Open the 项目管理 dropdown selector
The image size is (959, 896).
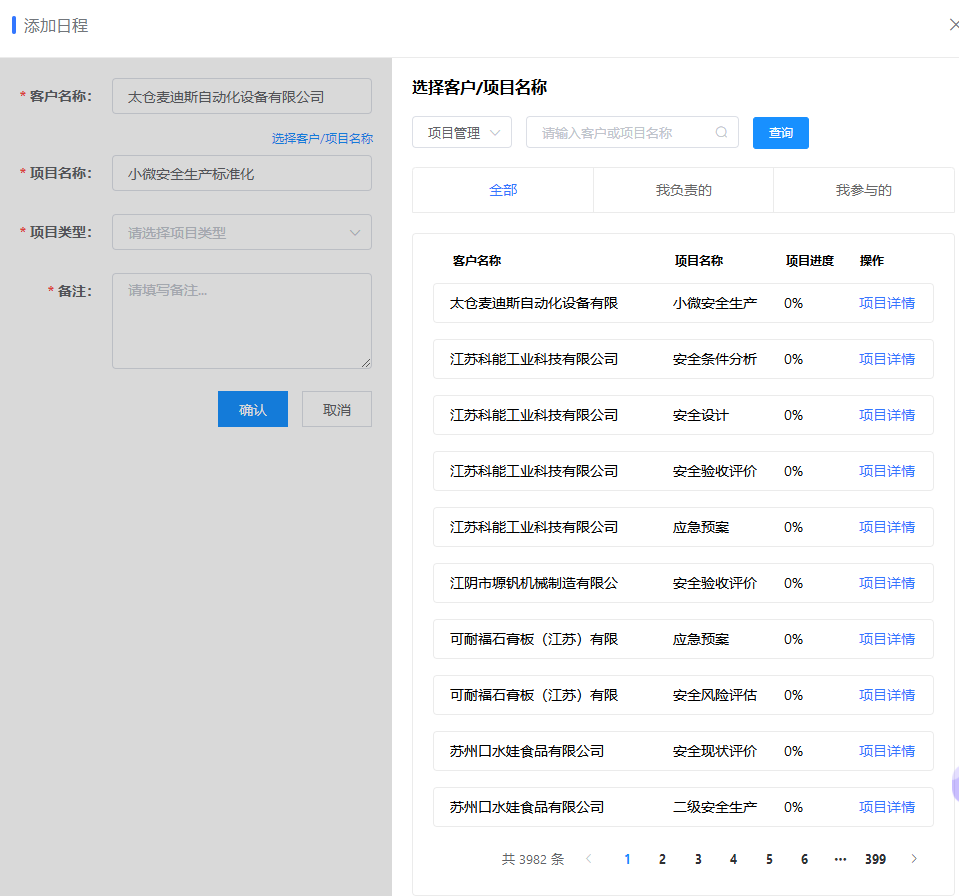coord(462,133)
